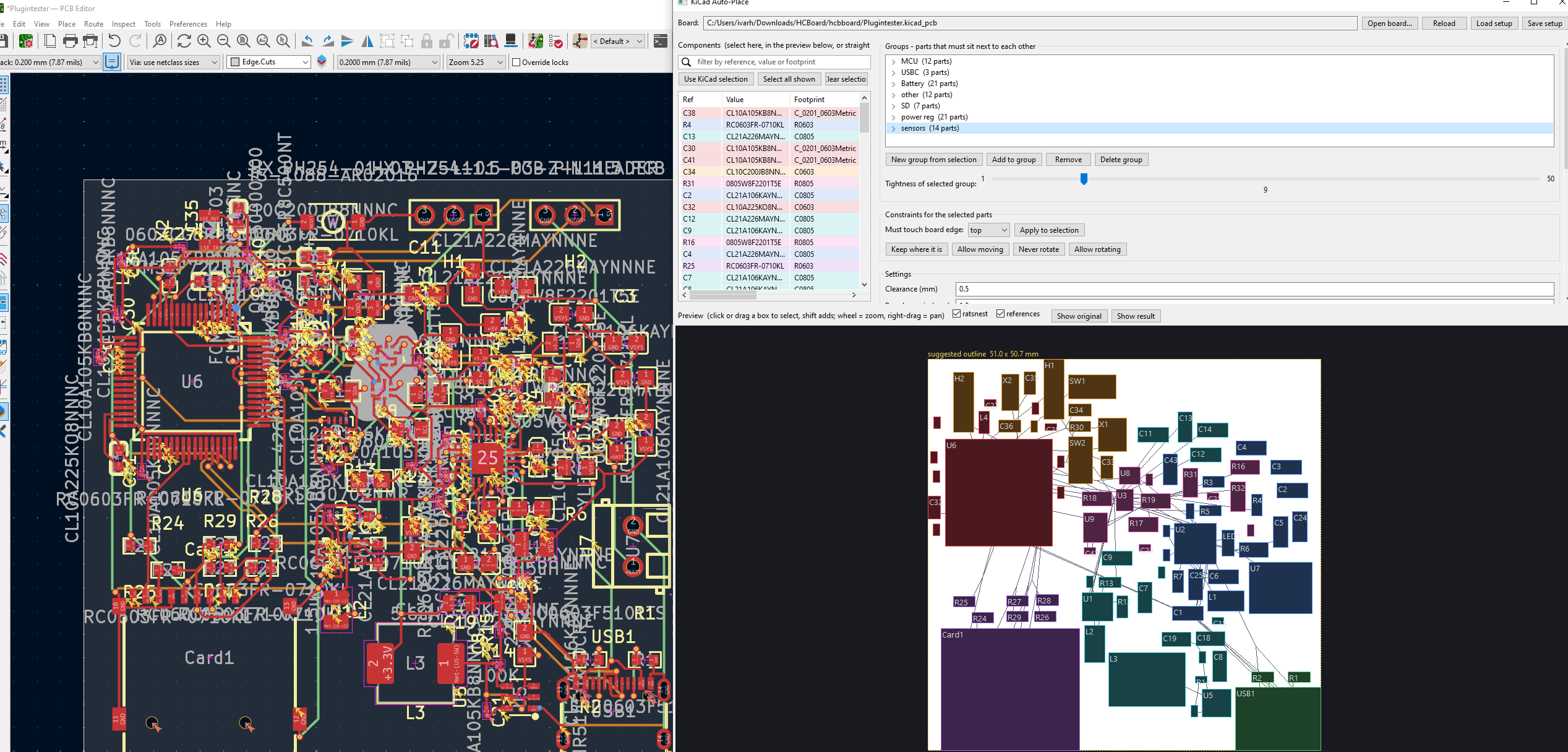Click the Zoom In icon
The height and width of the screenshot is (752, 1568).
(x=203, y=41)
